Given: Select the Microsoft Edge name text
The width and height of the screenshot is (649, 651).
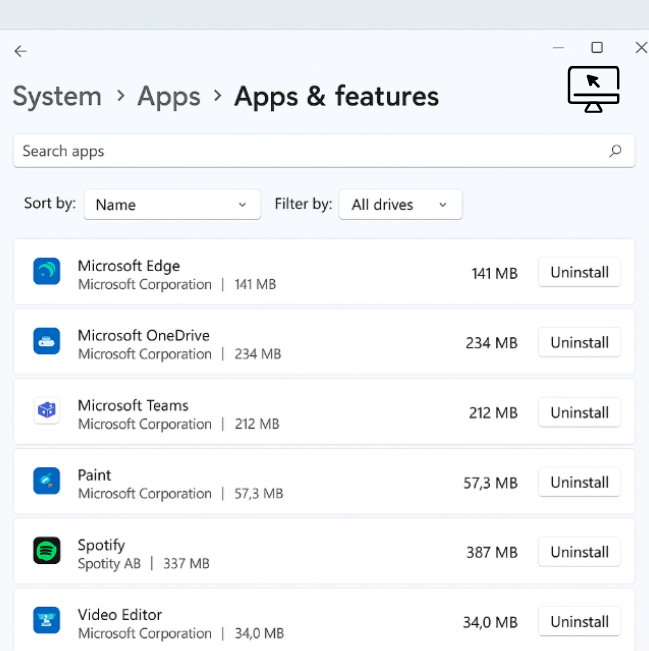Looking at the screenshot, I should coord(129,266).
